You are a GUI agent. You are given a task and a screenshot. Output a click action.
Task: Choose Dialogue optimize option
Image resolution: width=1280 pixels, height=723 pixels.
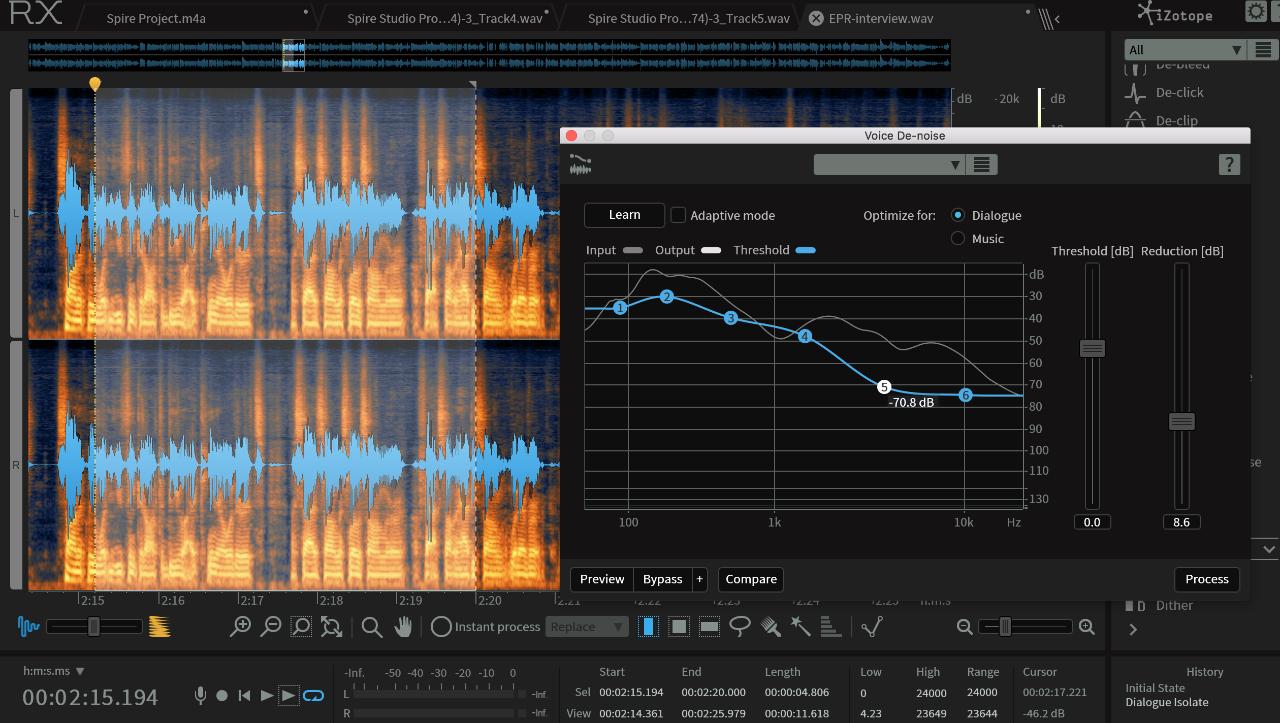click(x=958, y=215)
